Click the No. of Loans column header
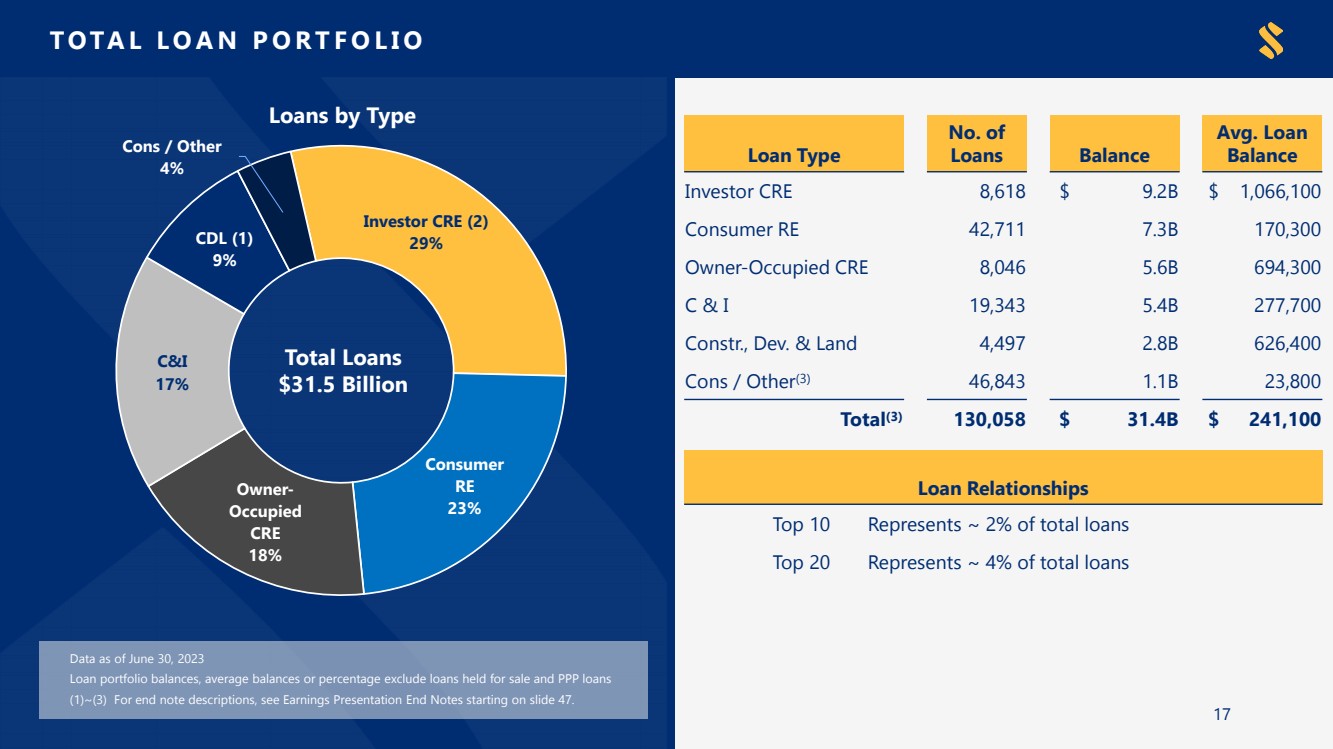 coord(976,144)
